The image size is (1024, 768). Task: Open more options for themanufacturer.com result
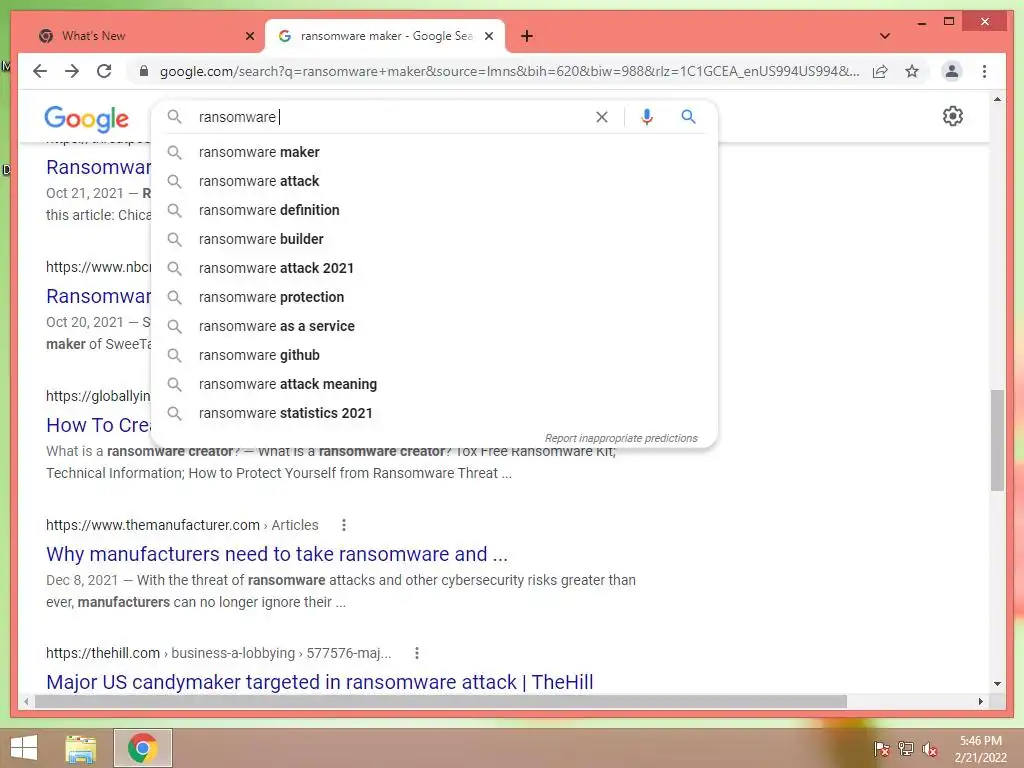click(344, 525)
